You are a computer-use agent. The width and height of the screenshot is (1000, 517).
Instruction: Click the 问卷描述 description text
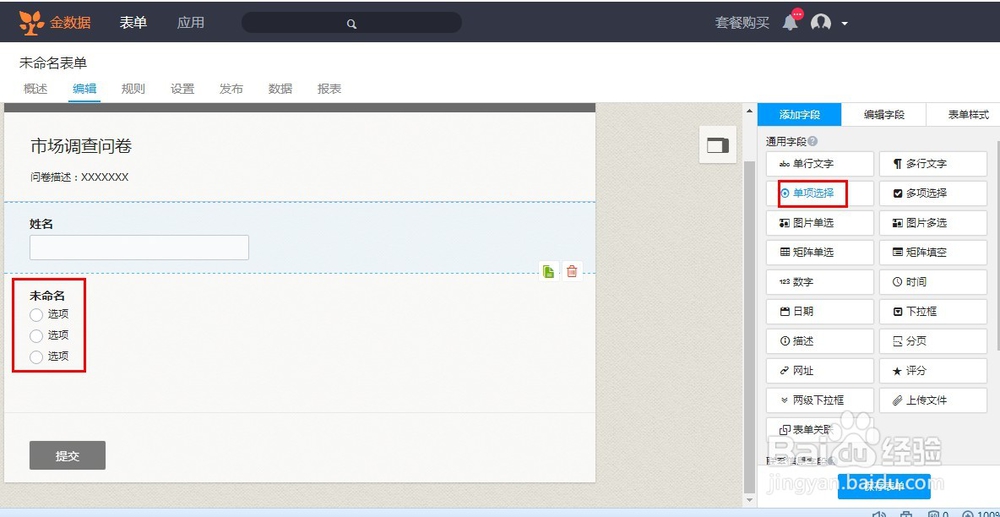79,177
